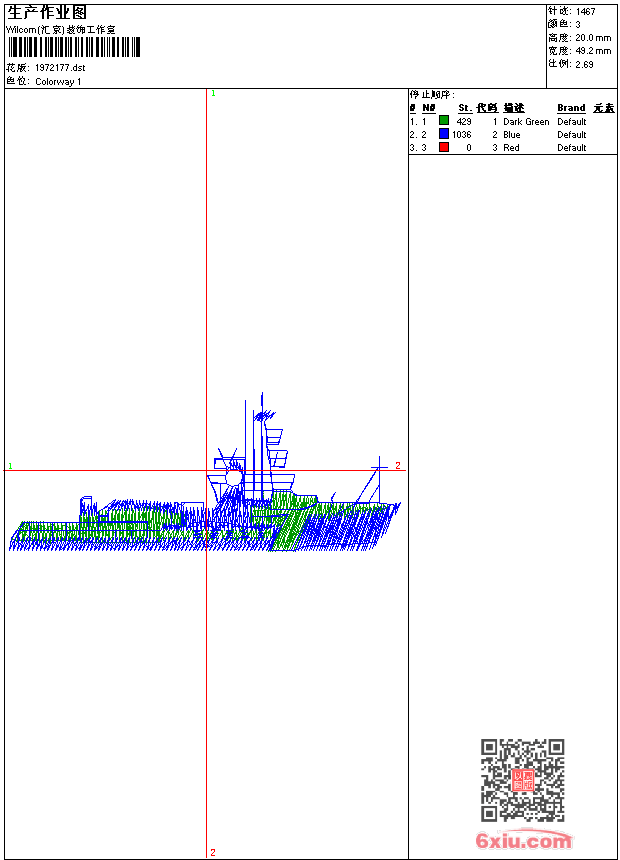This screenshot has width=620, height=860.
Task: Click the 描述 column header
Action: [x=514, y=108]
